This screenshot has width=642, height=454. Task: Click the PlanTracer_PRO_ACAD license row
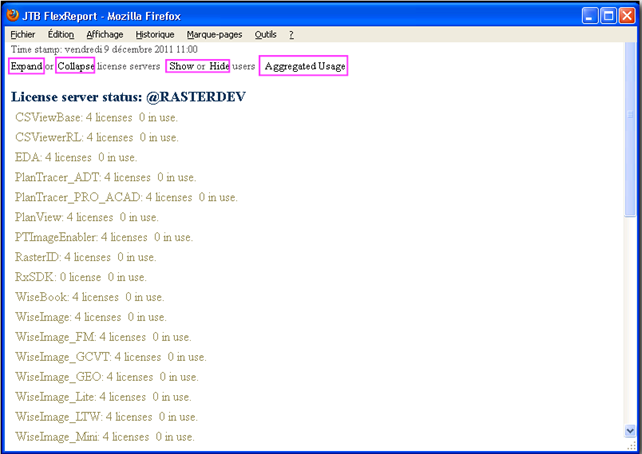126,198
